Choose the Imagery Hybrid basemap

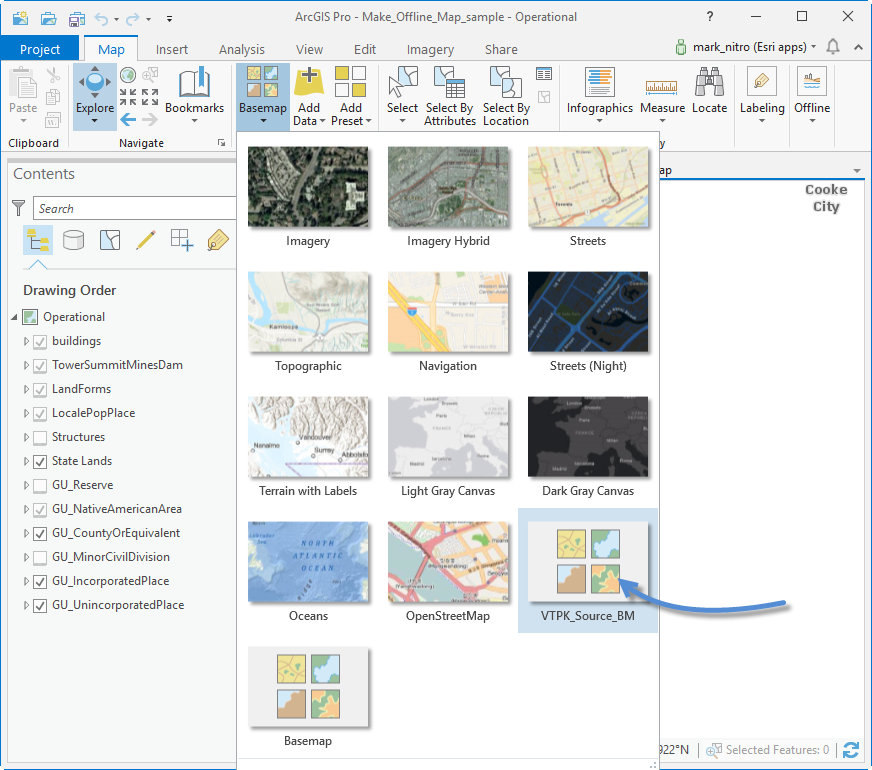(x=448, y=197)
